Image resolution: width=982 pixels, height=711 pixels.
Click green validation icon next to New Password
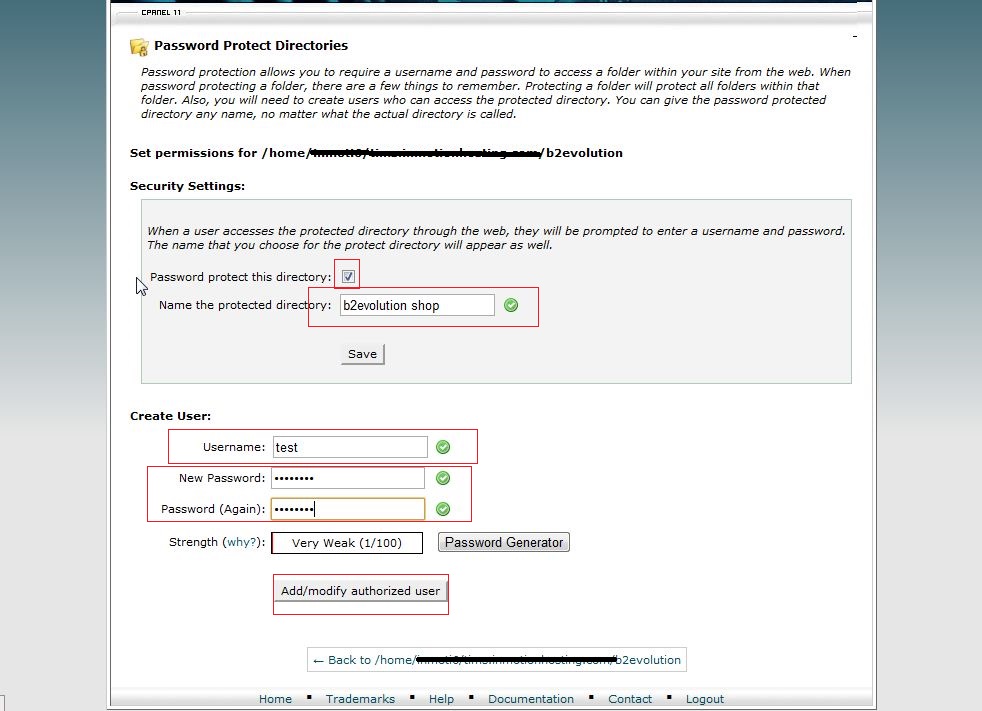coord(443,478)
